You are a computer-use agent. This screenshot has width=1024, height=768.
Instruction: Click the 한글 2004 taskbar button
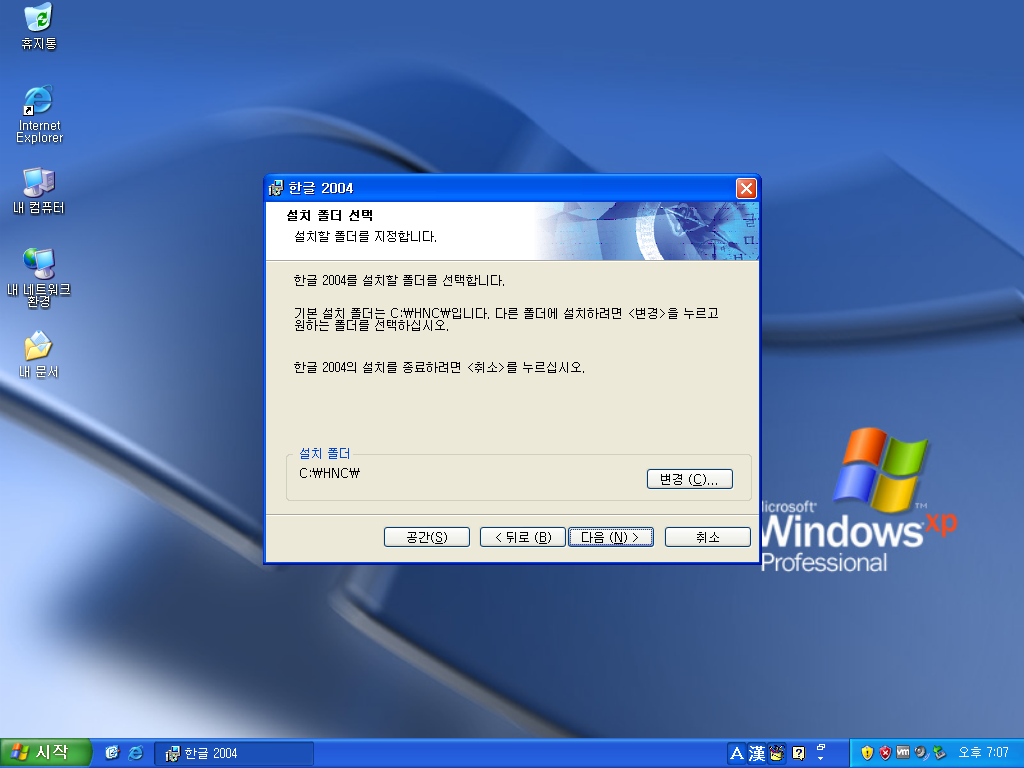click(234, 754)
